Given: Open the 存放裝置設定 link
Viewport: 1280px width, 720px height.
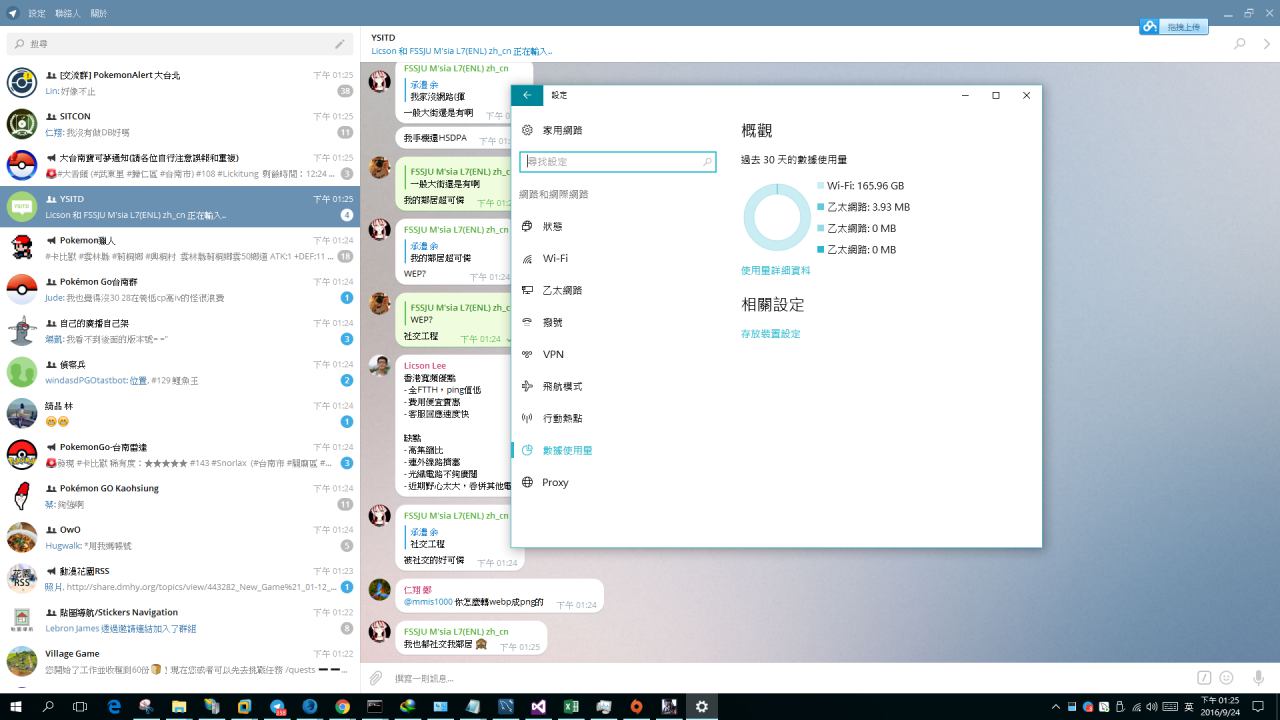Looking at the screenshot, I should click(770, 334).
